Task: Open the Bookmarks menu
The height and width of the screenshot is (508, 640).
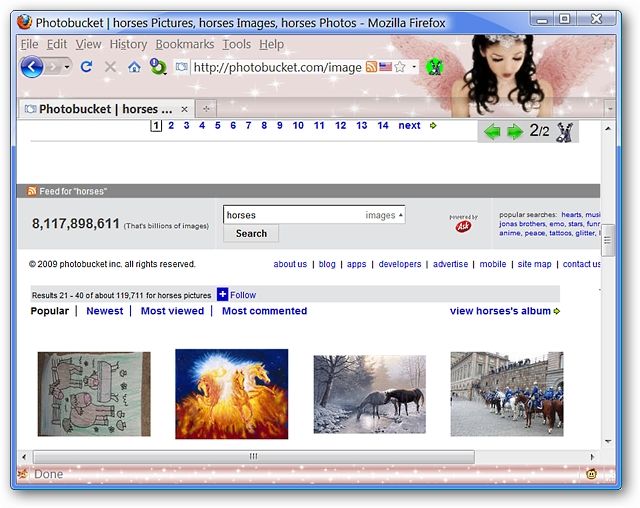Action: click(185, 44)
